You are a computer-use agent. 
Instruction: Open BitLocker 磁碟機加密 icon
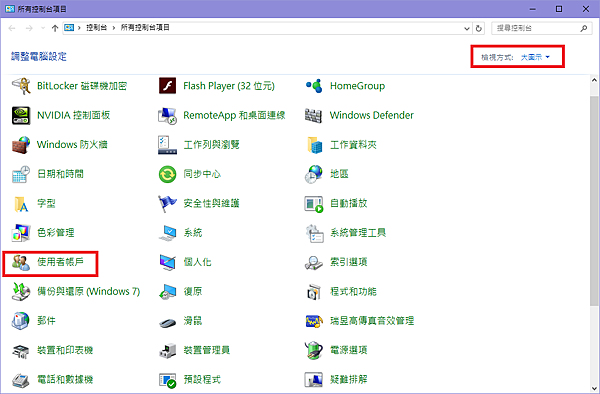tap(21, 86)
